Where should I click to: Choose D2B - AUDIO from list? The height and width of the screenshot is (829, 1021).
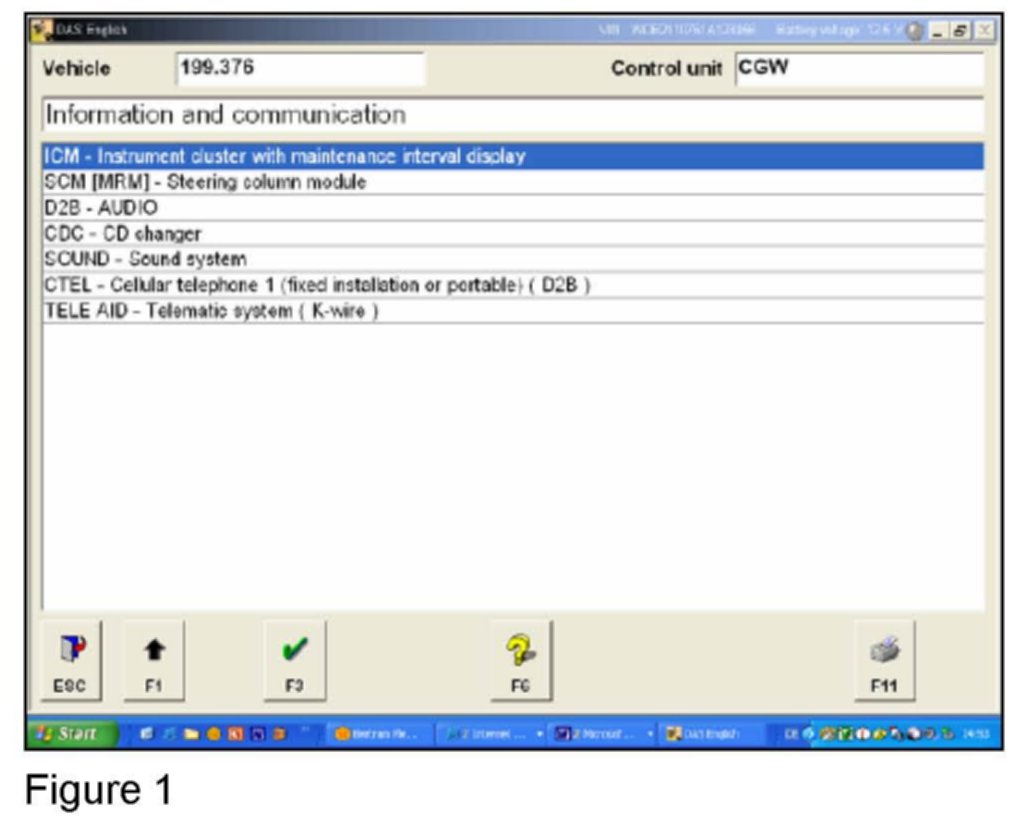coord(102,209)
